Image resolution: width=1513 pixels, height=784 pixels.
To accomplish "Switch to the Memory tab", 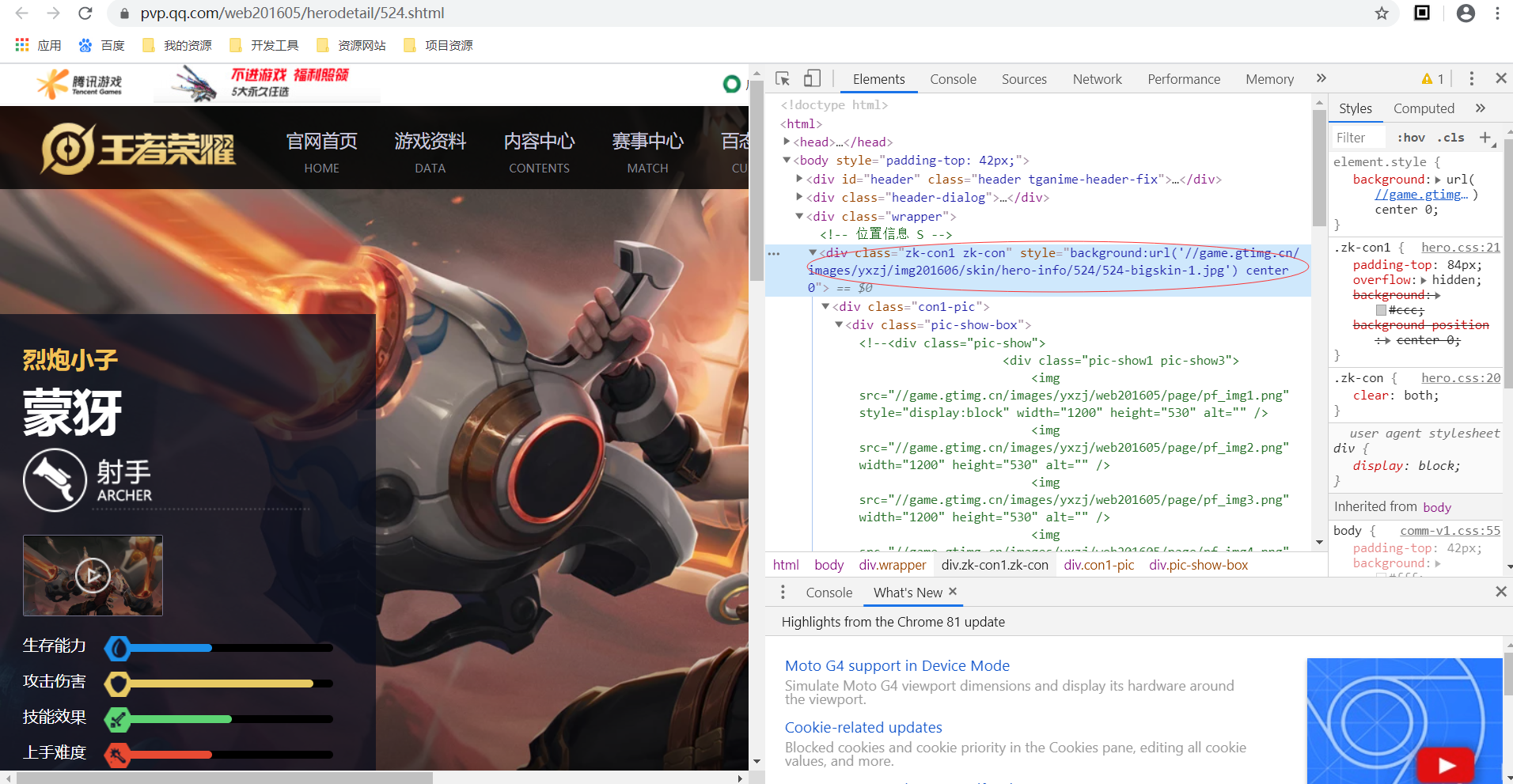I will pyautogui.click(x=1269, y=79).
